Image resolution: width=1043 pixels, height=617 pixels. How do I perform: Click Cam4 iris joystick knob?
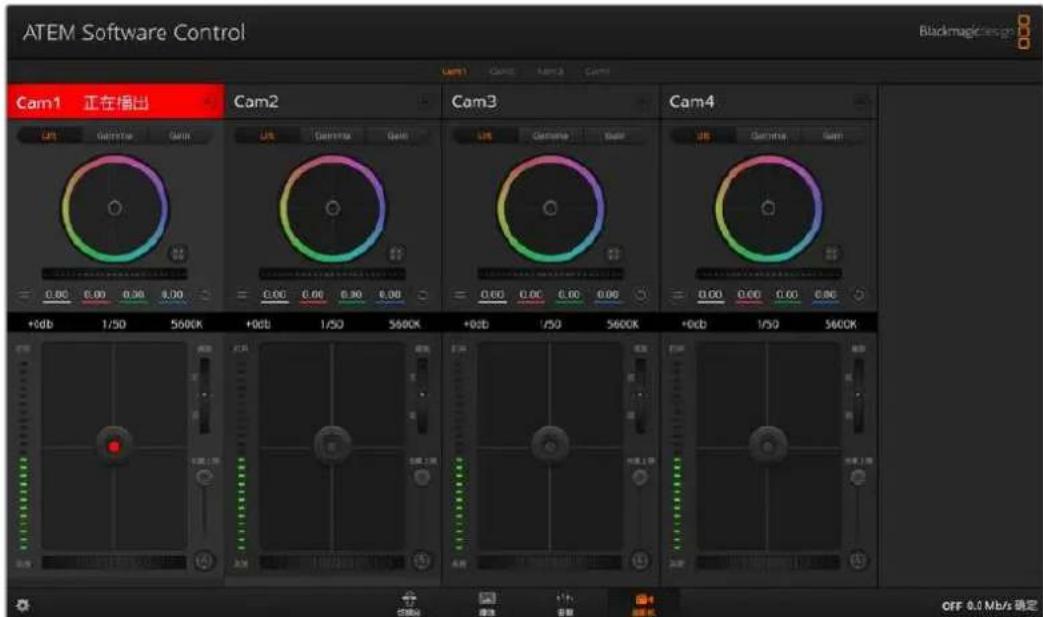pyautogui.click(x=768, y=445)
